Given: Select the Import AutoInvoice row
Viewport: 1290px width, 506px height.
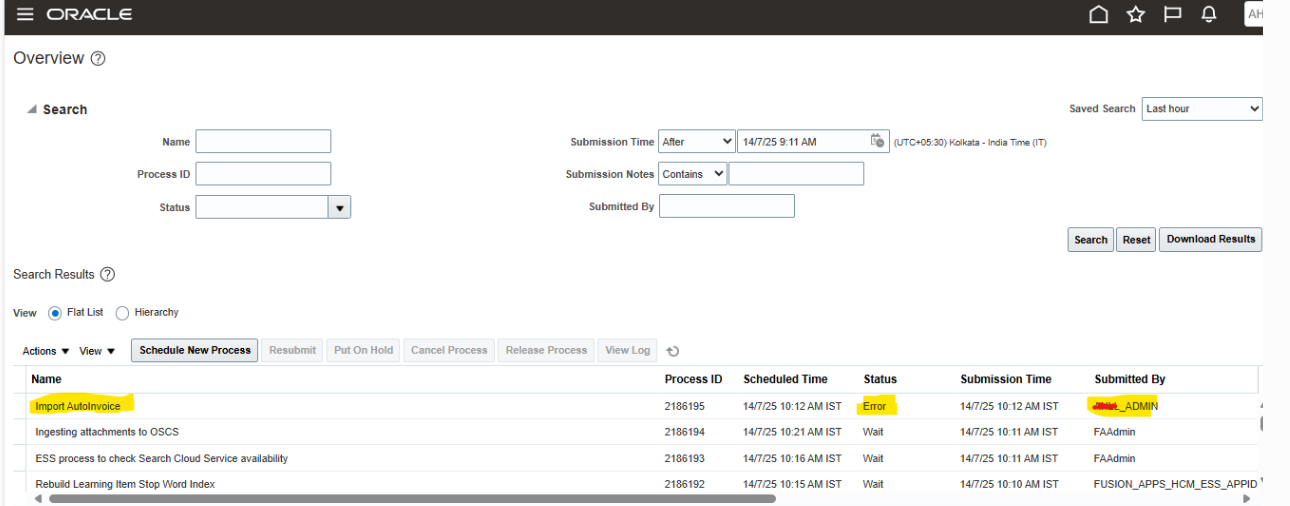Looking at the screenshot, I should pyautogui.click(x=640, y=406).
